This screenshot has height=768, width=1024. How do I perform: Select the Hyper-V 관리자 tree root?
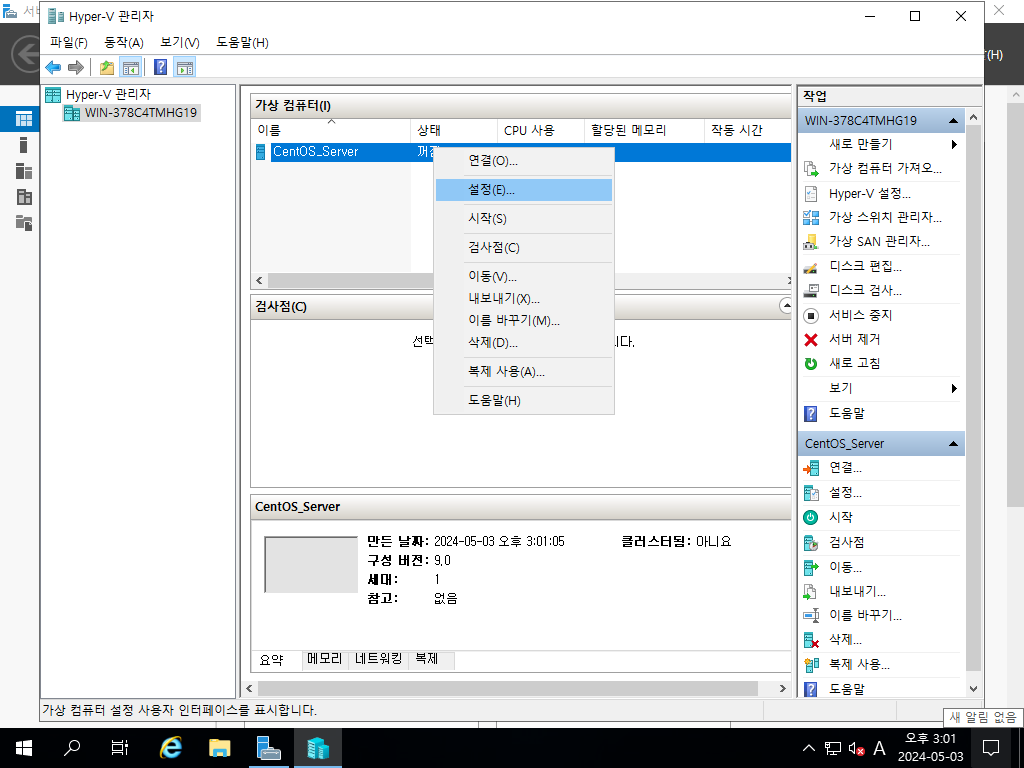pos(108,95)
